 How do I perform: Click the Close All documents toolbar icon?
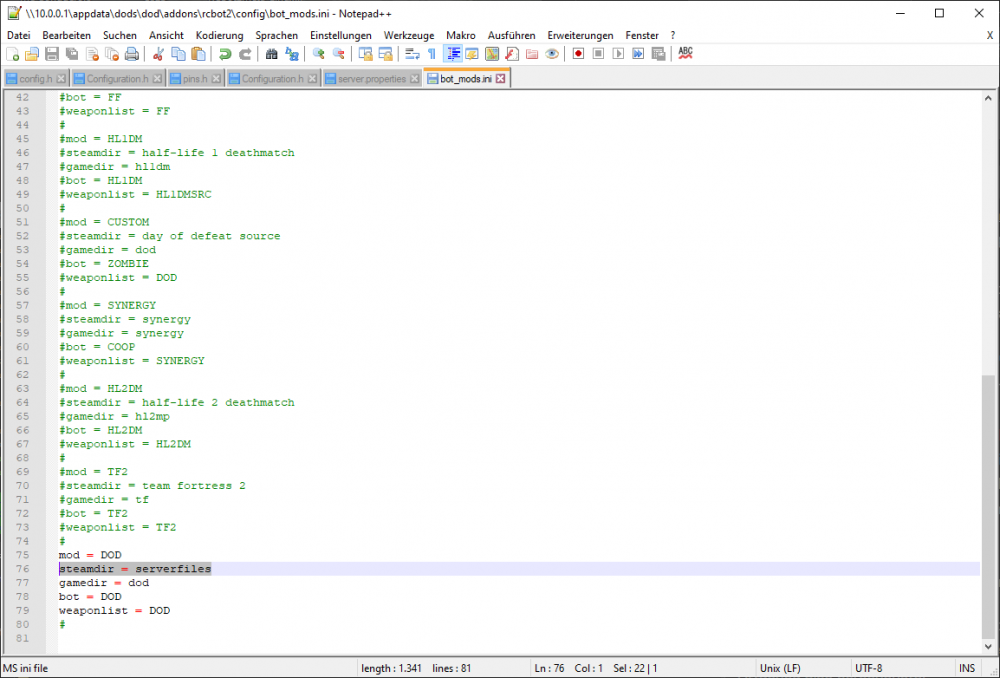[112, 54]
